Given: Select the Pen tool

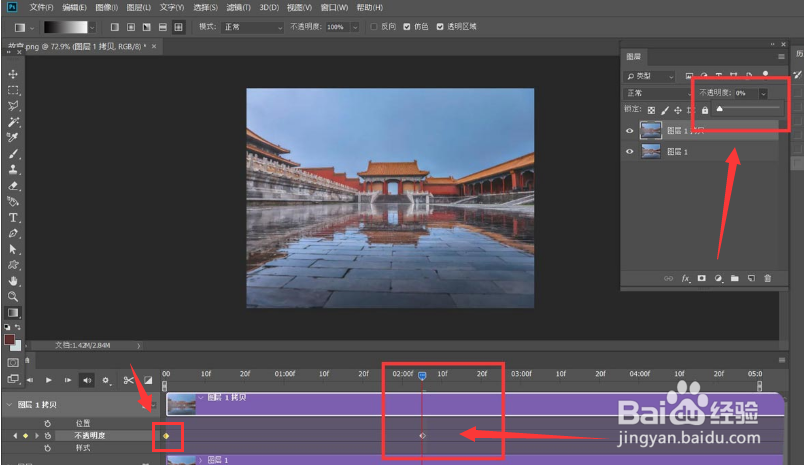Looking at the screenshot, I should coord(13,233).
